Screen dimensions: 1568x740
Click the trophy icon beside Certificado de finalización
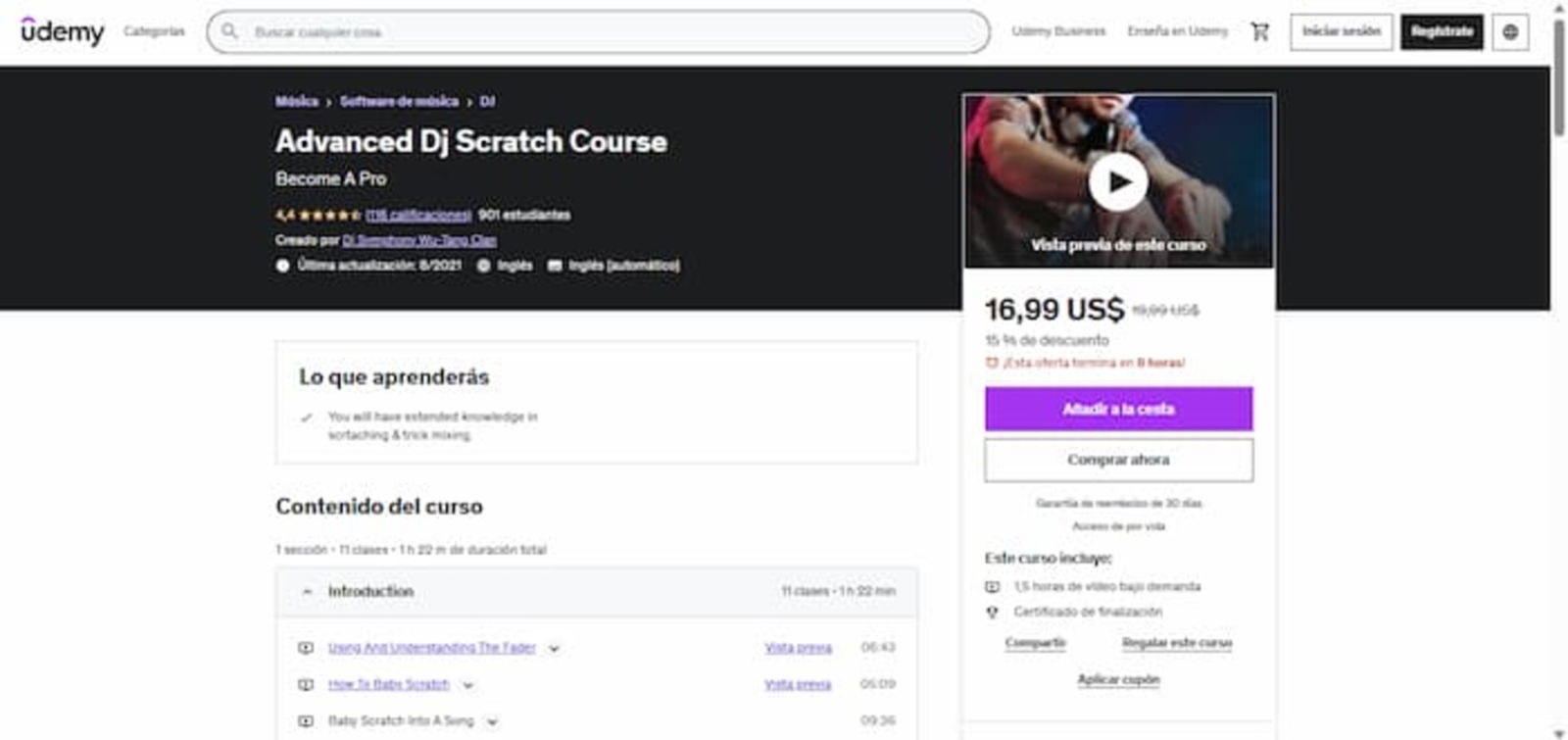point(992,612)
